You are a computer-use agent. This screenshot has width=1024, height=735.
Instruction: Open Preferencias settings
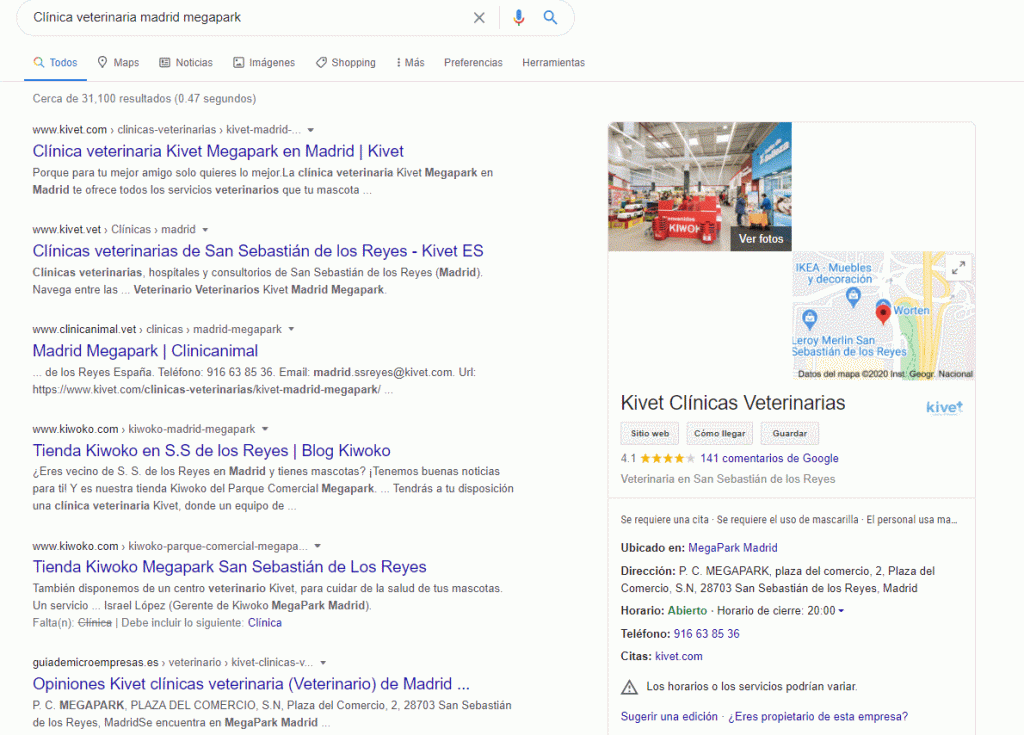(473, 63)
